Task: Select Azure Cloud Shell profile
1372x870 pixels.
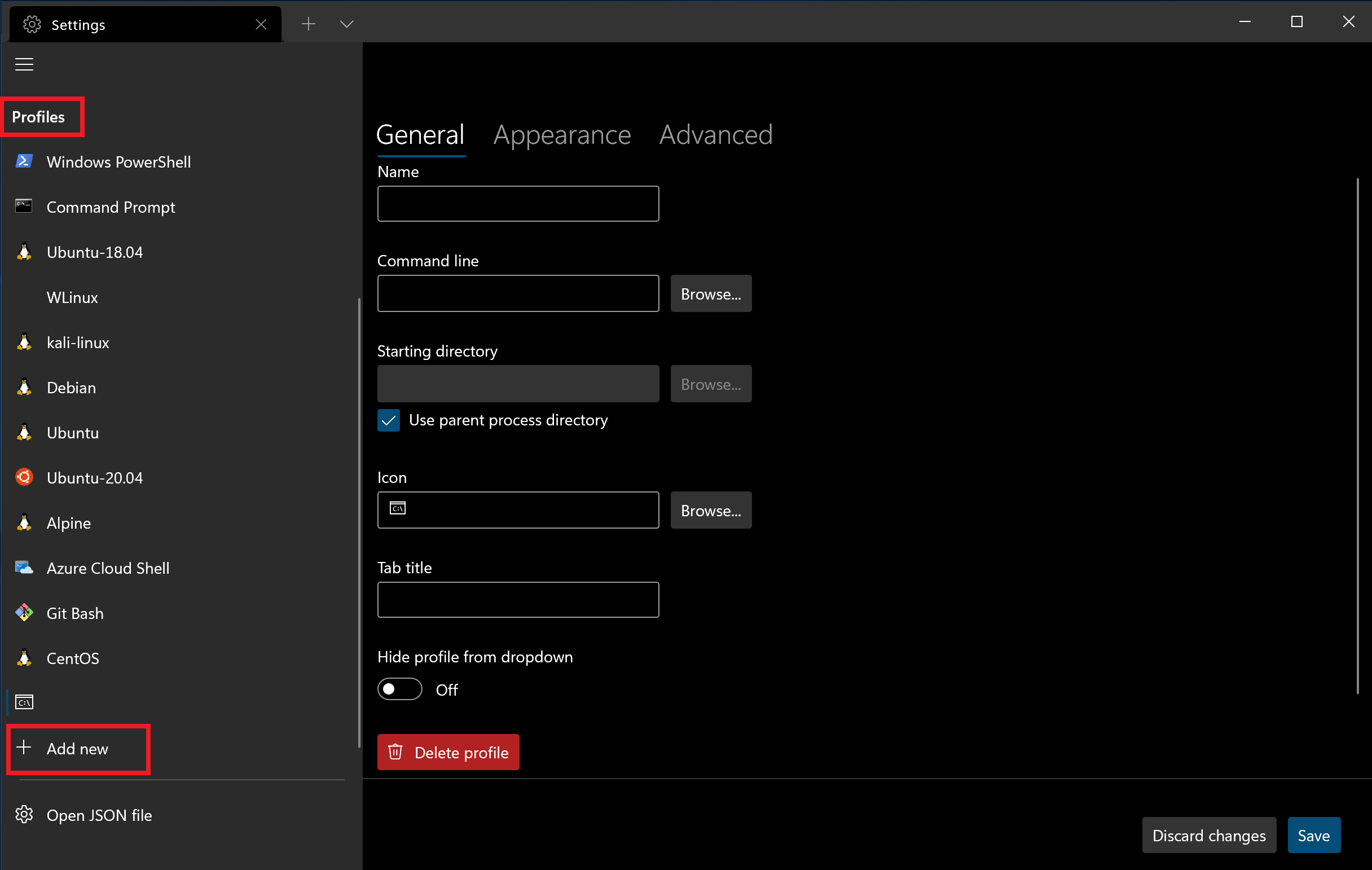Action: (108, 567)
